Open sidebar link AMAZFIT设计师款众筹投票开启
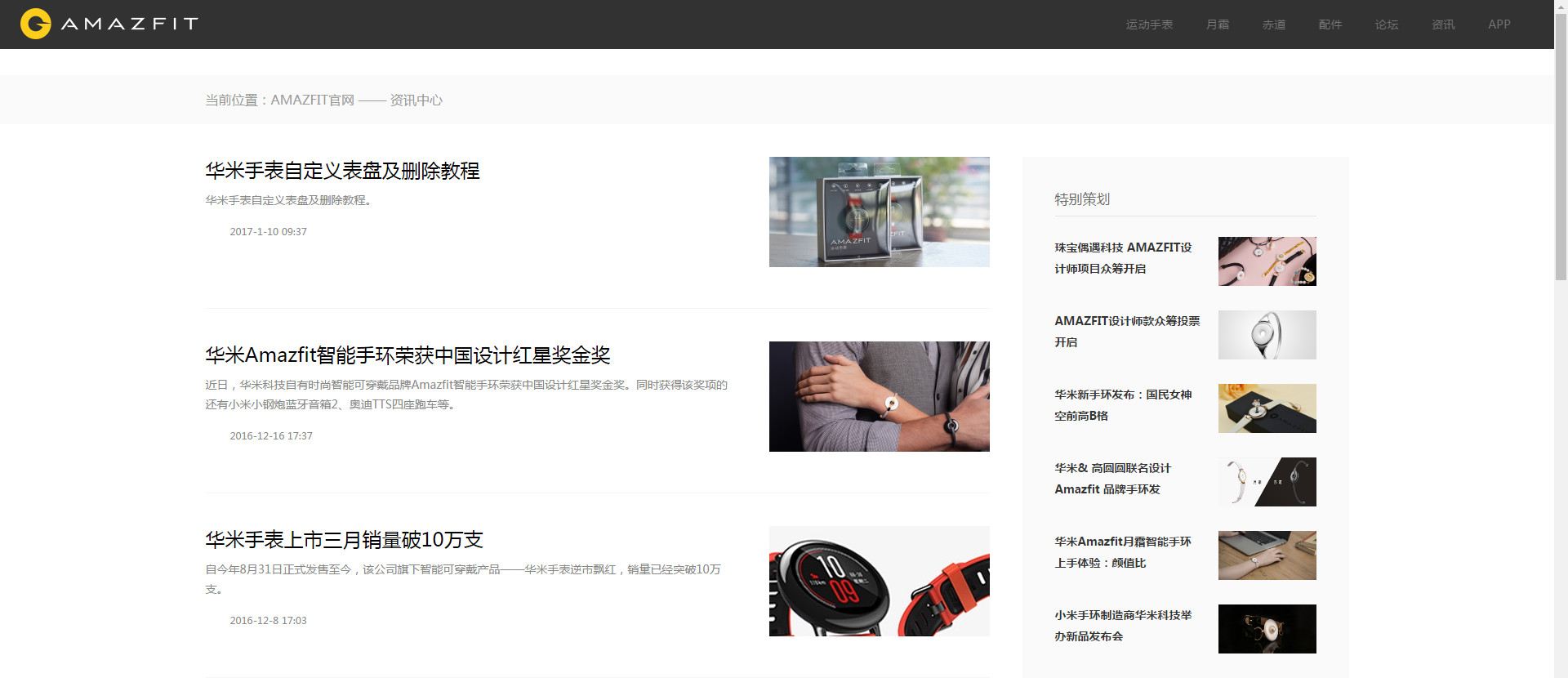Image resolution: width=1568 pixels, height=678 pixels. 1127,332
